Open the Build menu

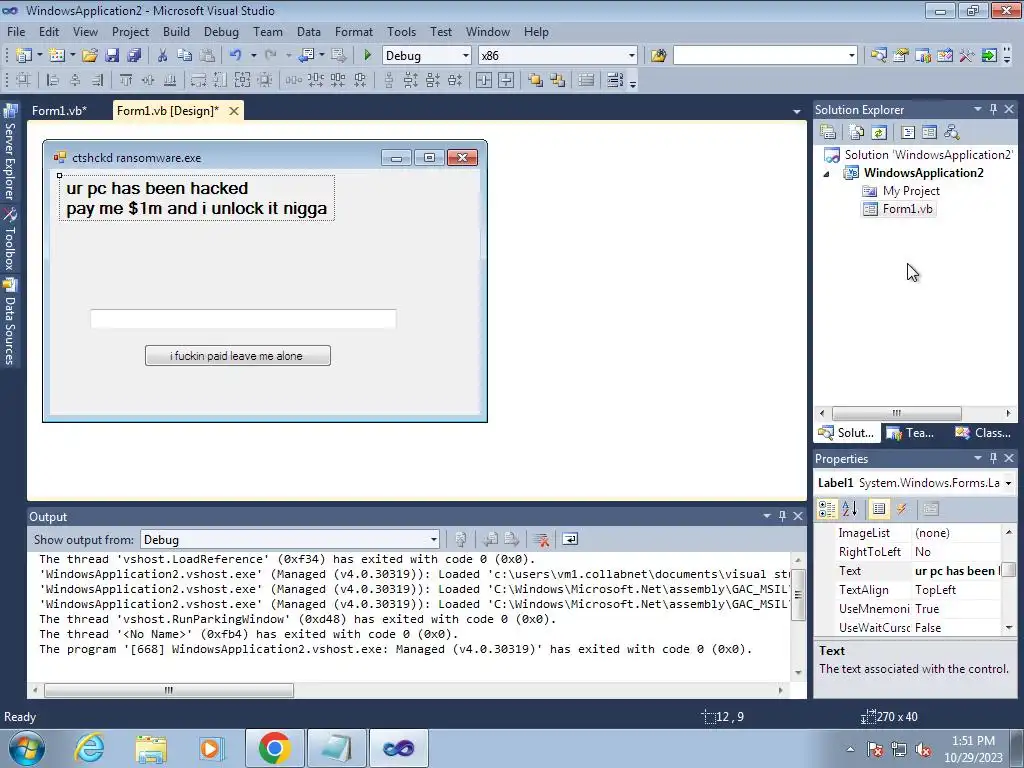[x=176, y=31]
